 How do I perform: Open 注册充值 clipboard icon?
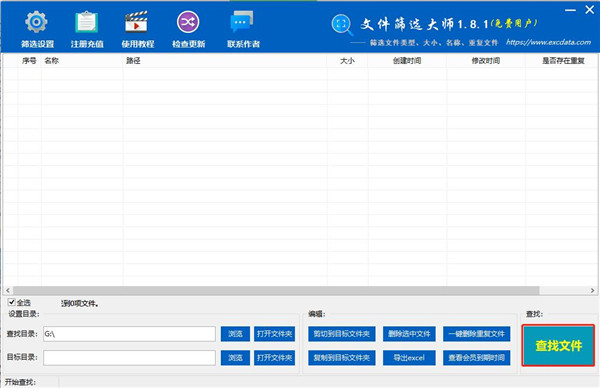[86, 22]
